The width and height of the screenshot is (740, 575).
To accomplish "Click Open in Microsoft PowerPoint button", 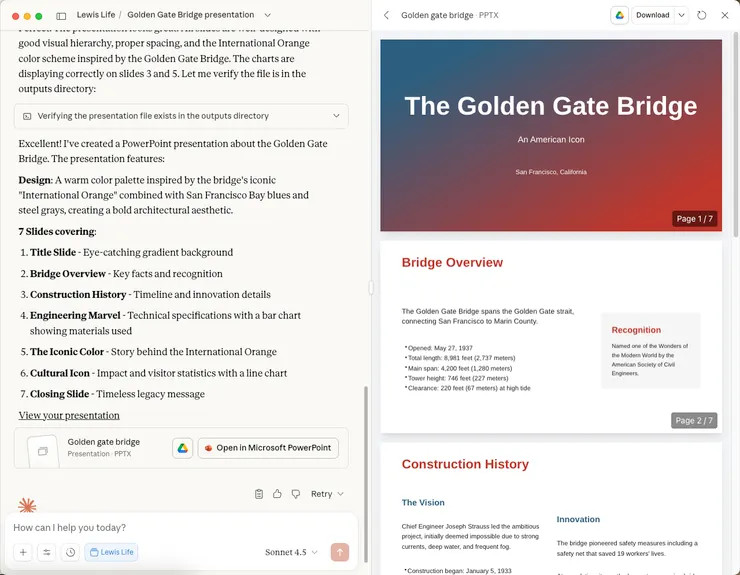I will tap(267, 448).
